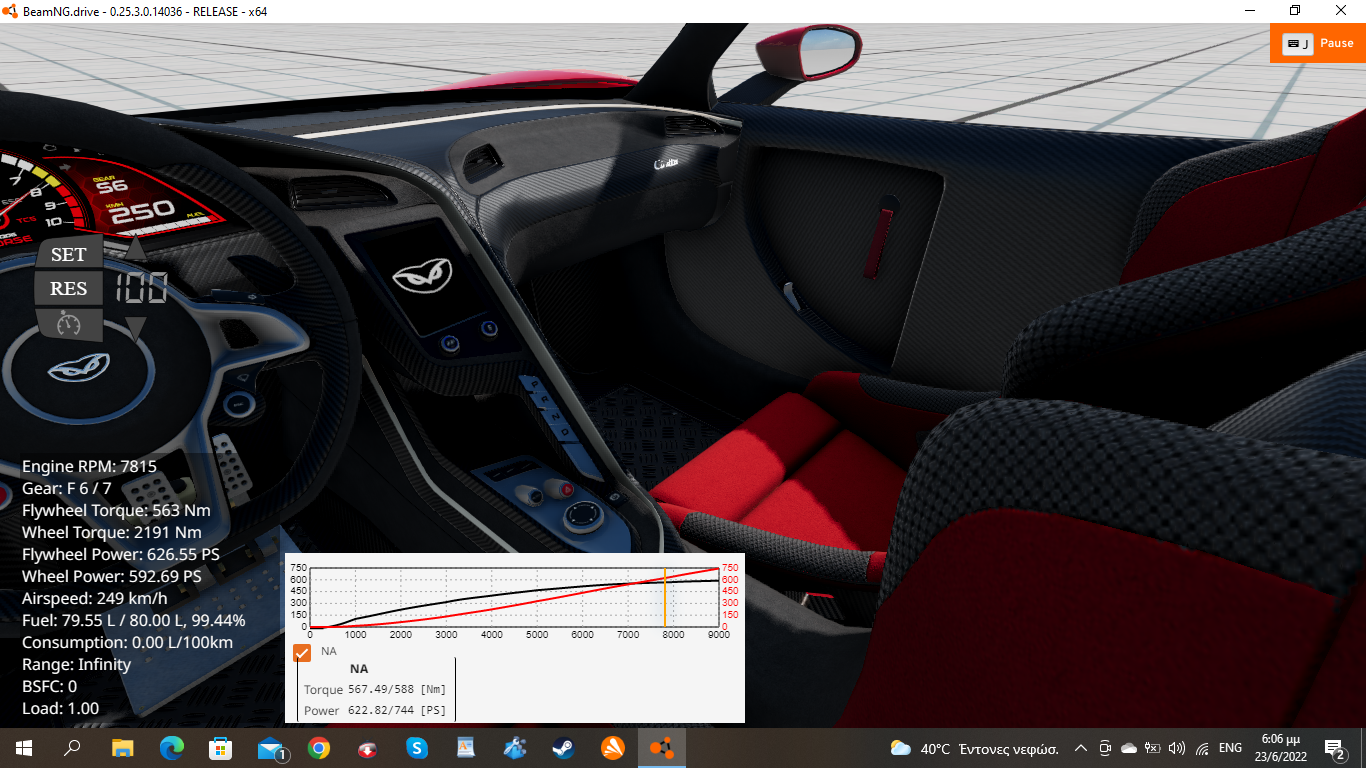Toggle the NA curve checkbox

302,651
